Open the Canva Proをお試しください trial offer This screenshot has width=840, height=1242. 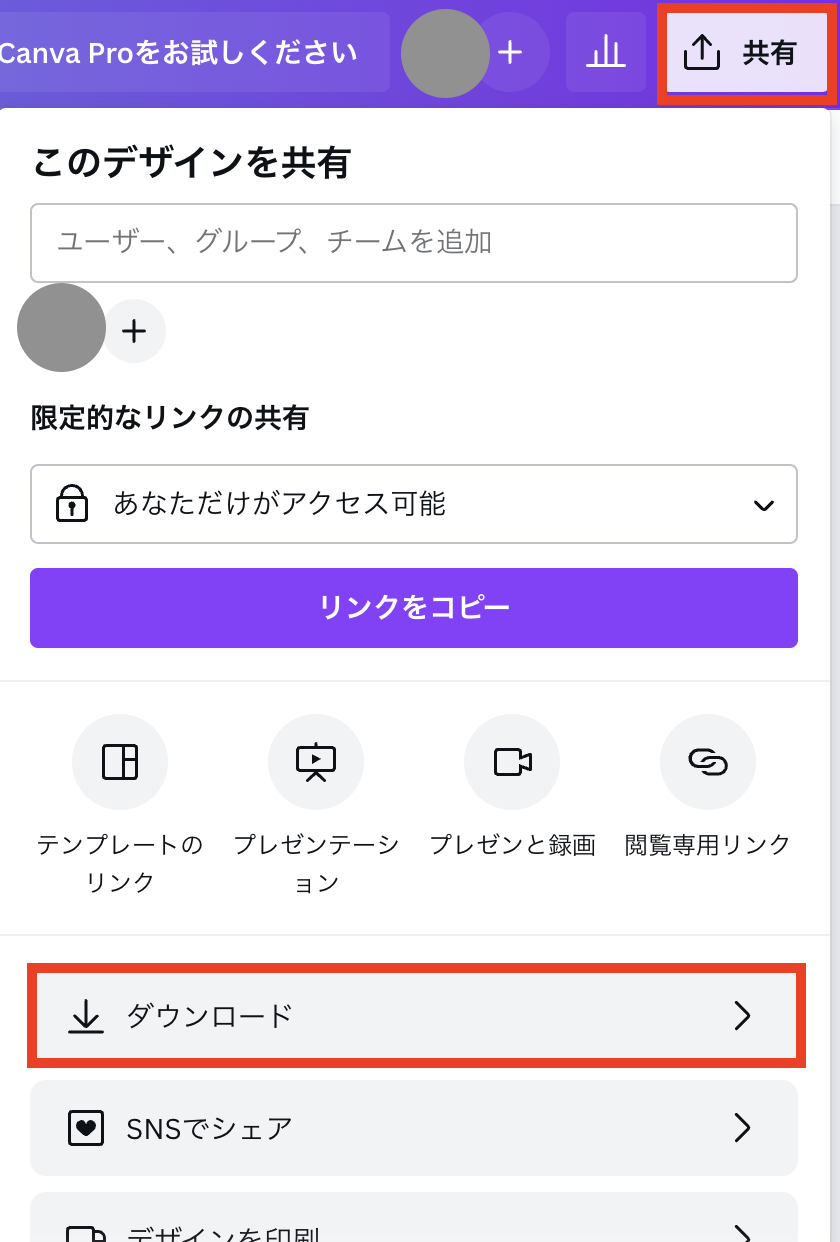180,54
